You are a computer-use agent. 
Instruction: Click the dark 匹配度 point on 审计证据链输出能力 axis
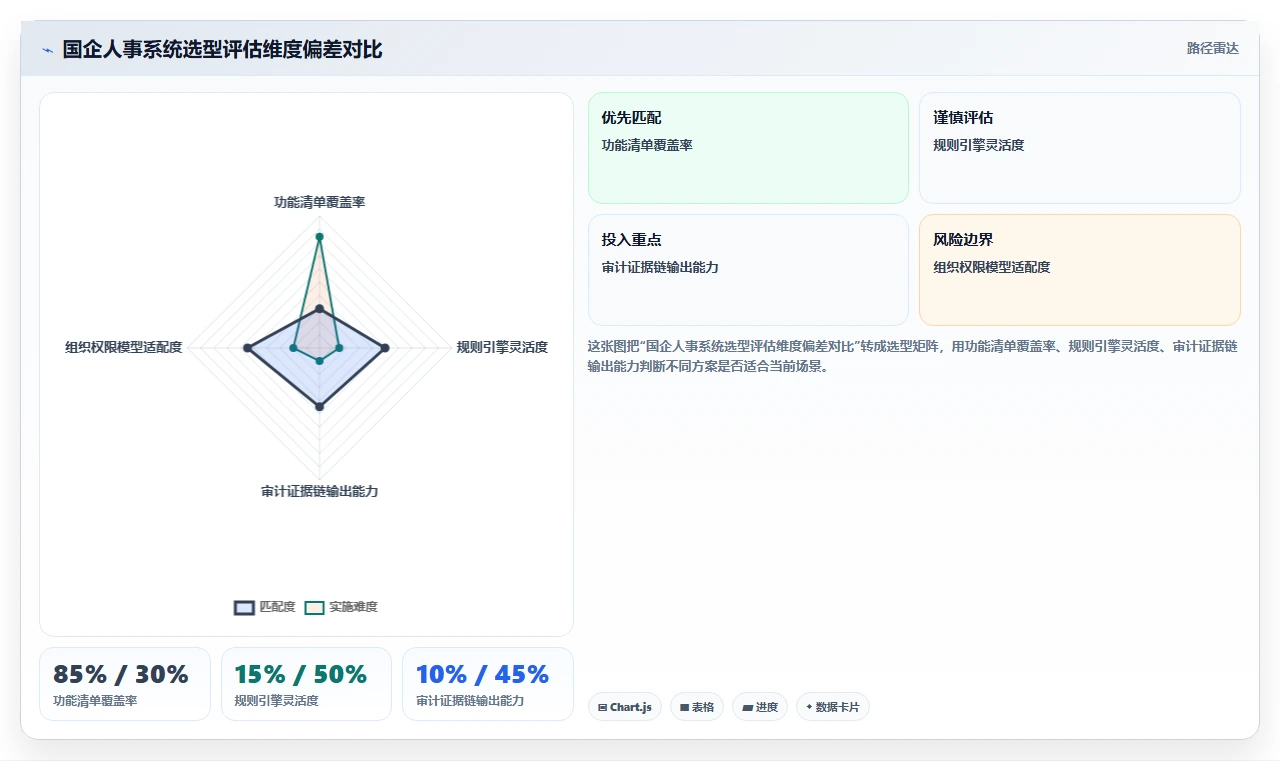click(320, 406)
